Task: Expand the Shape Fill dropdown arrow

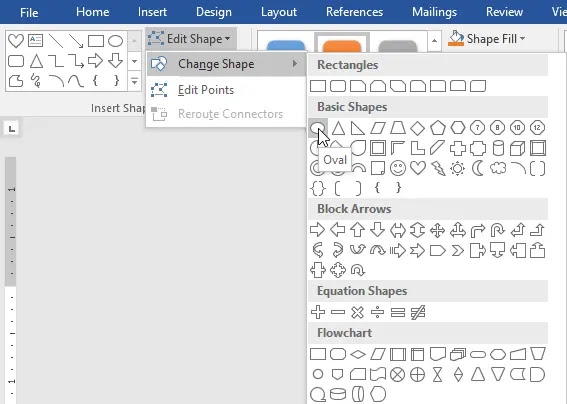Action: pos(523,38)
